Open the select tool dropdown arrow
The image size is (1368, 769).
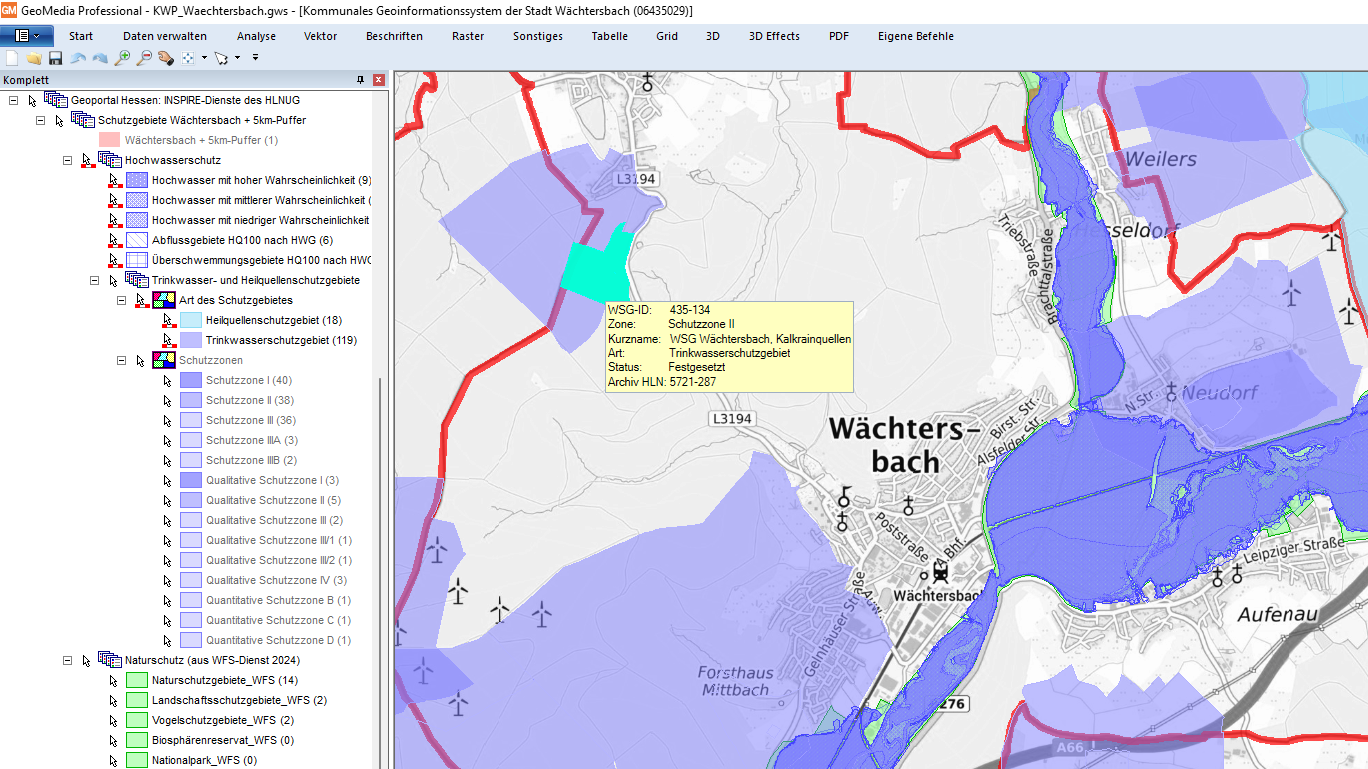point(237,58)
